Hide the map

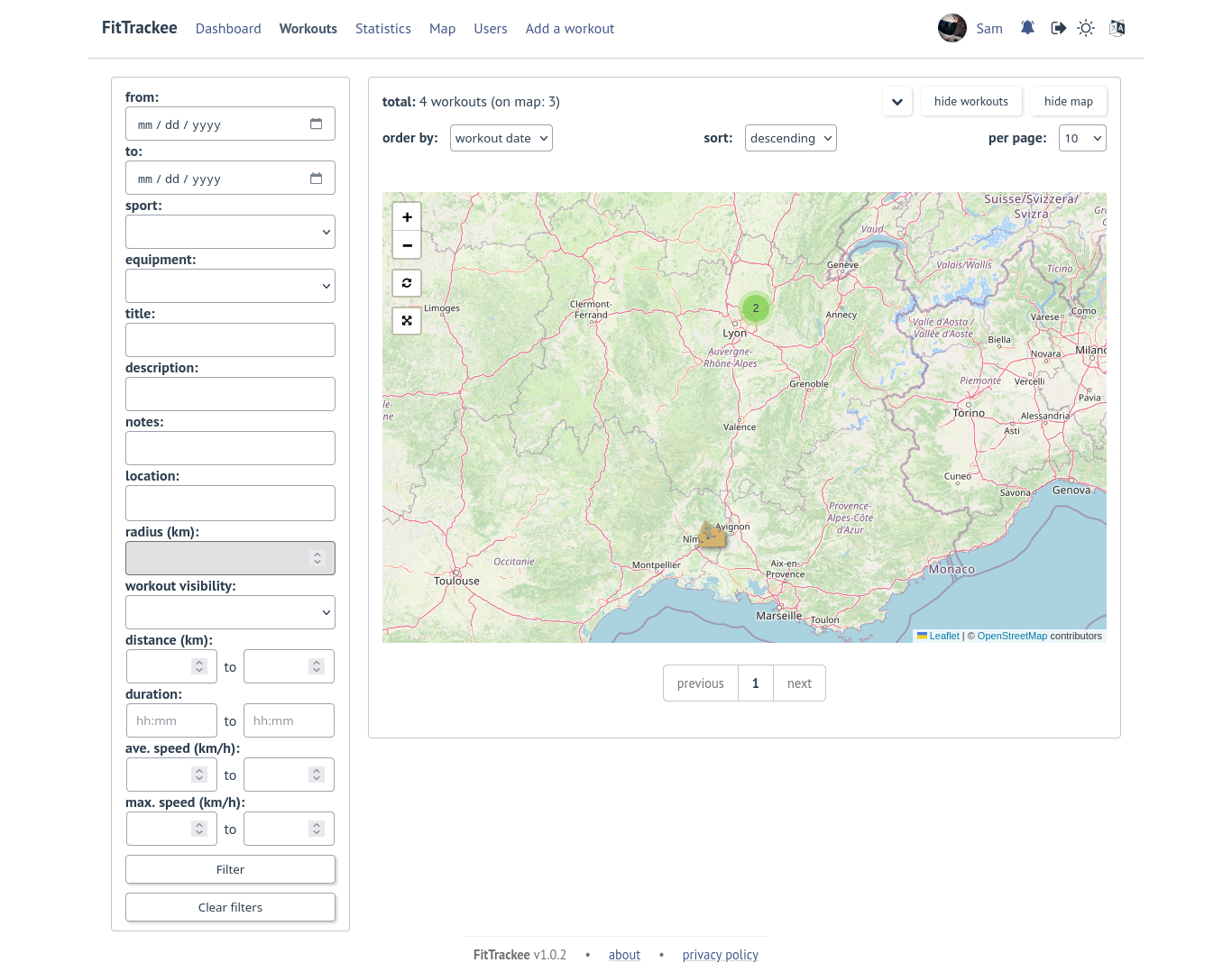(x=1069, y=101)
